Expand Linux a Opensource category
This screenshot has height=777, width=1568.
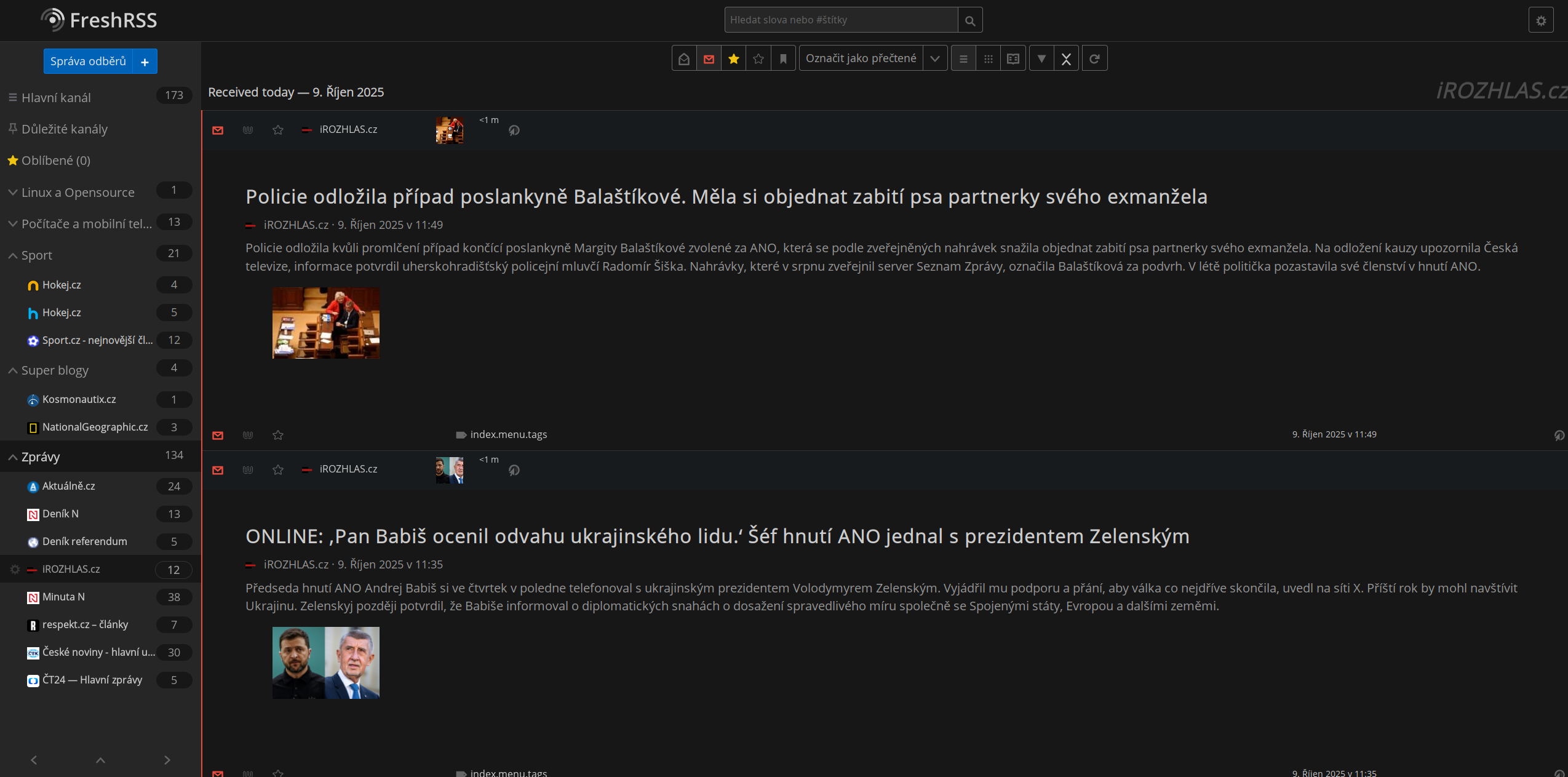[x=12, y=193]
